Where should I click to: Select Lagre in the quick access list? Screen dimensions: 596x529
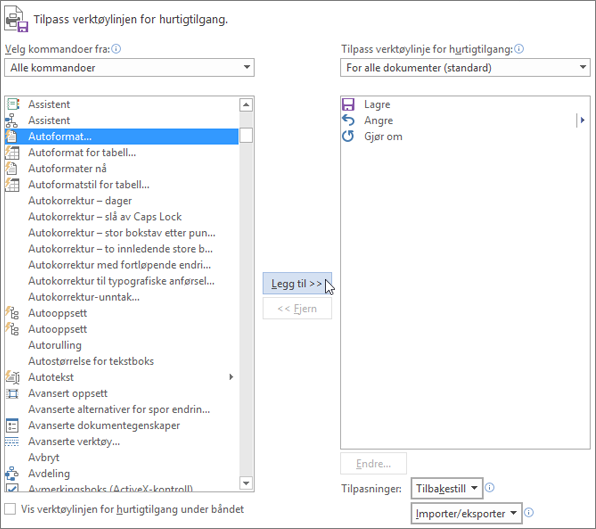pos(465,104)
